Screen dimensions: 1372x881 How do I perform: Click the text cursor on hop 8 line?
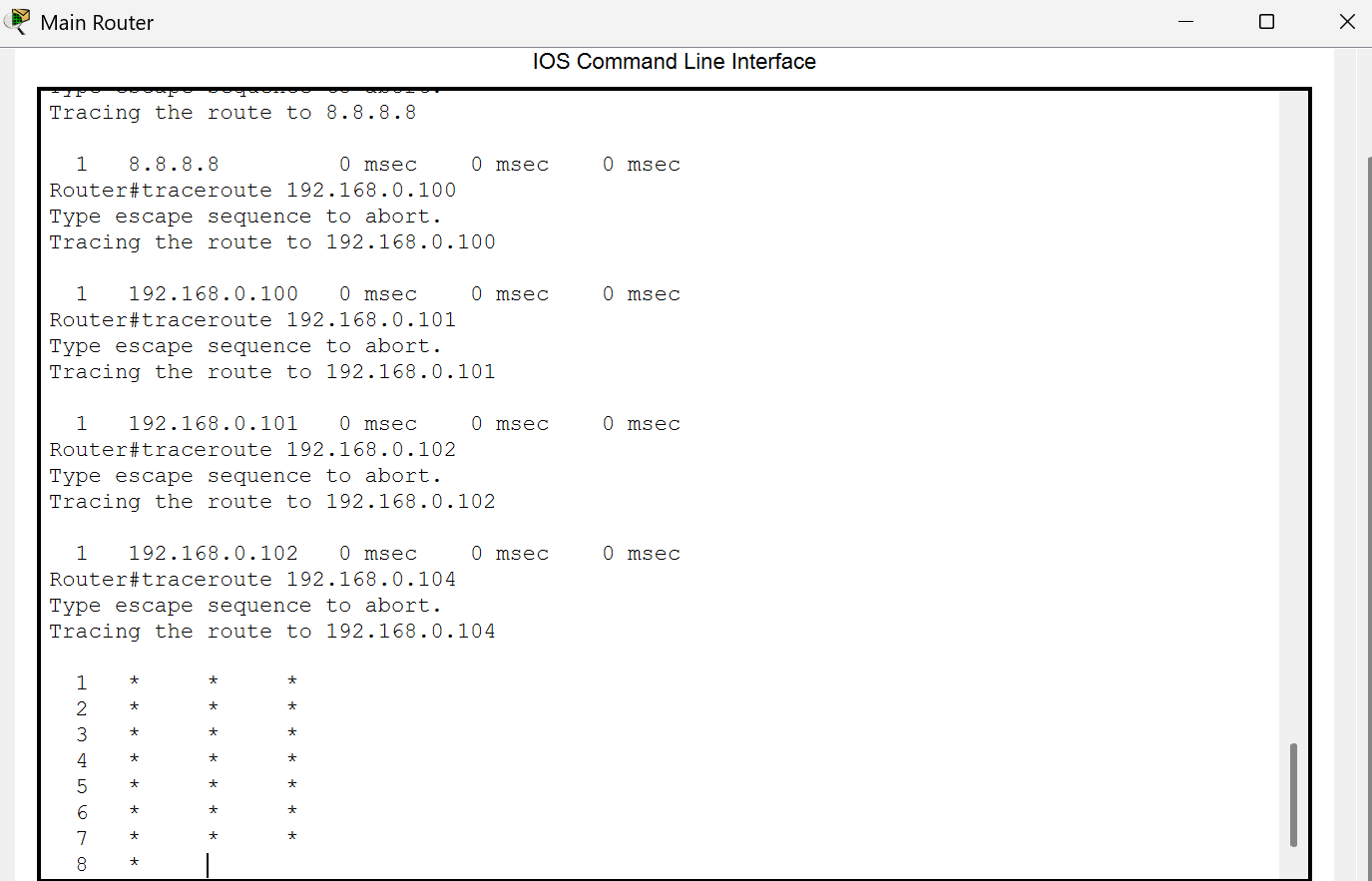point(208,864)
